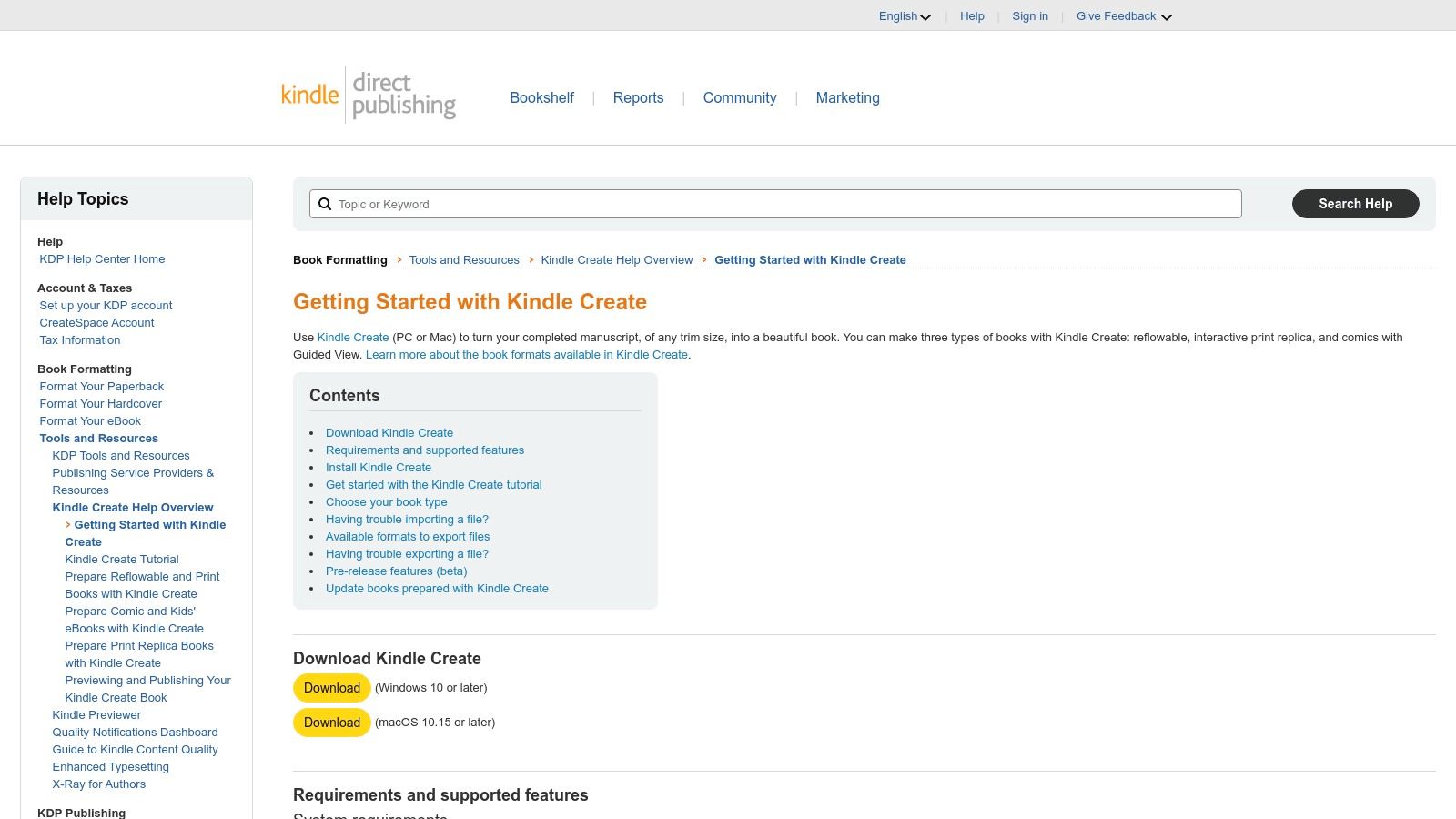Download Kindle Create for Windows
Image resolution: width=1456 pixels, height=819 pixels.
coord(331,688)
